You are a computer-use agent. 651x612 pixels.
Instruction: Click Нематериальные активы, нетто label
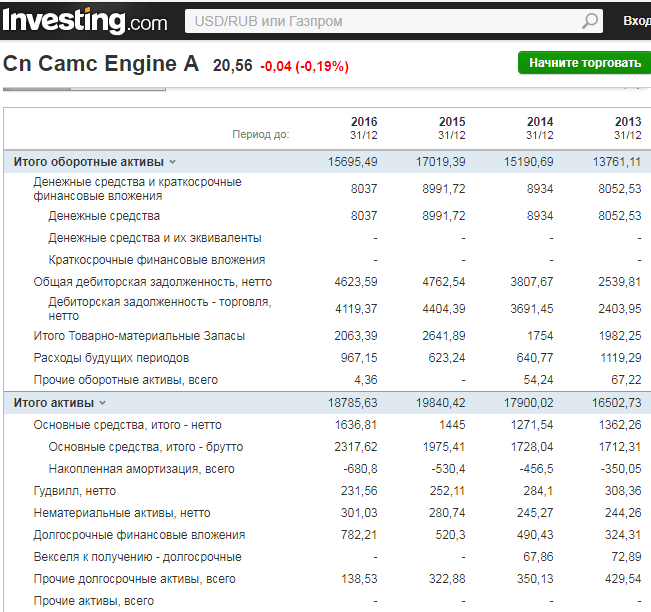tap(122, 513)
